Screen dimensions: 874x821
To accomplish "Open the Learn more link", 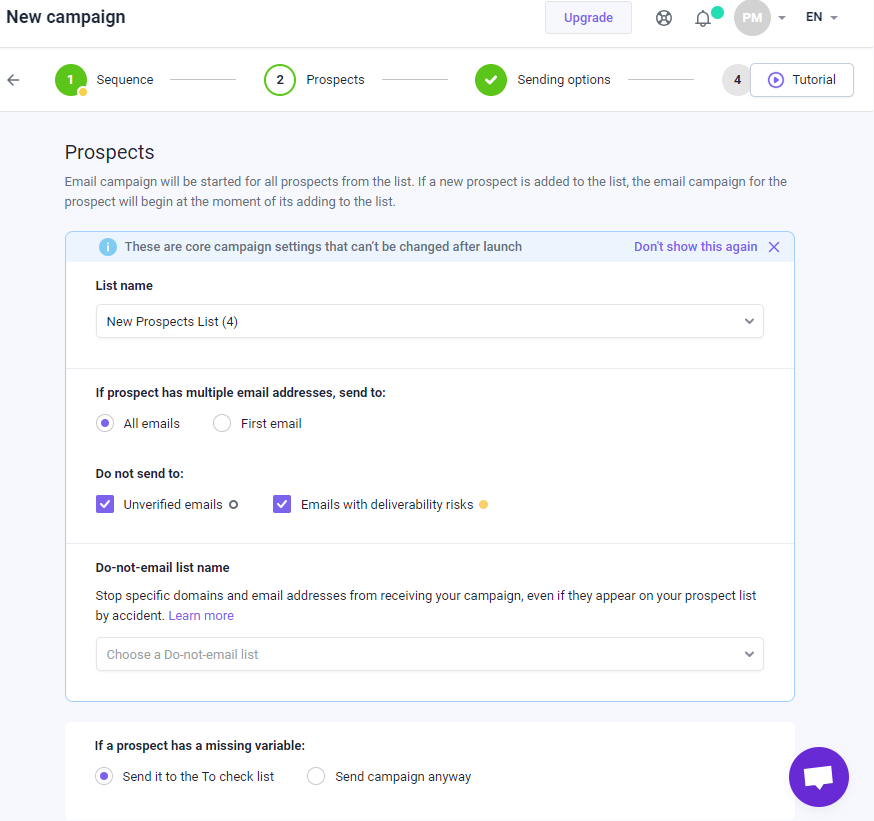I will pos(201,615).
